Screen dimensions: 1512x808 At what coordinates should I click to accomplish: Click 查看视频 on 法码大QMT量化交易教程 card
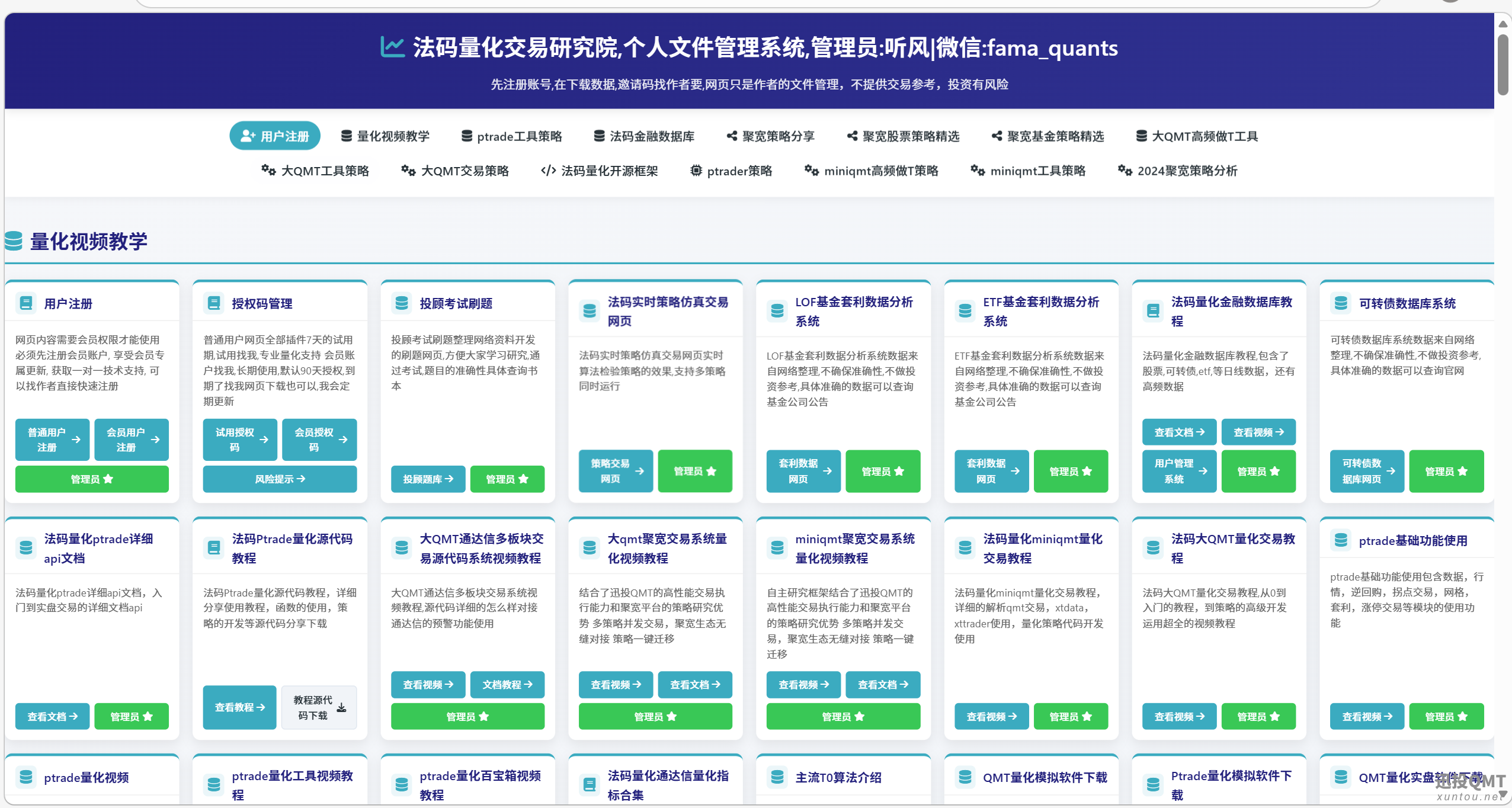[x=1179, y=716]
